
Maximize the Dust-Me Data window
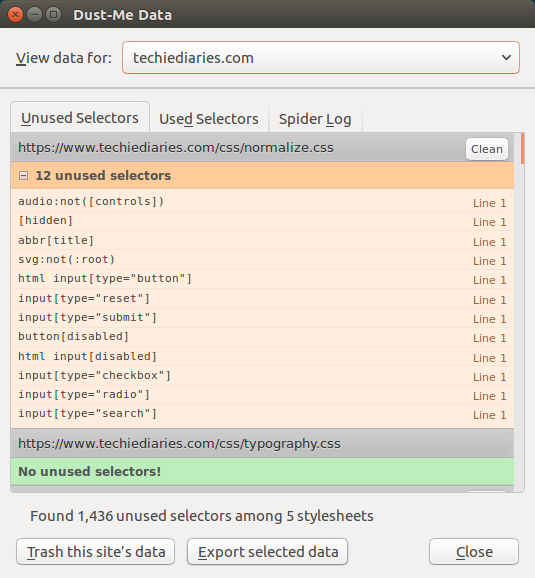point(53,15)
